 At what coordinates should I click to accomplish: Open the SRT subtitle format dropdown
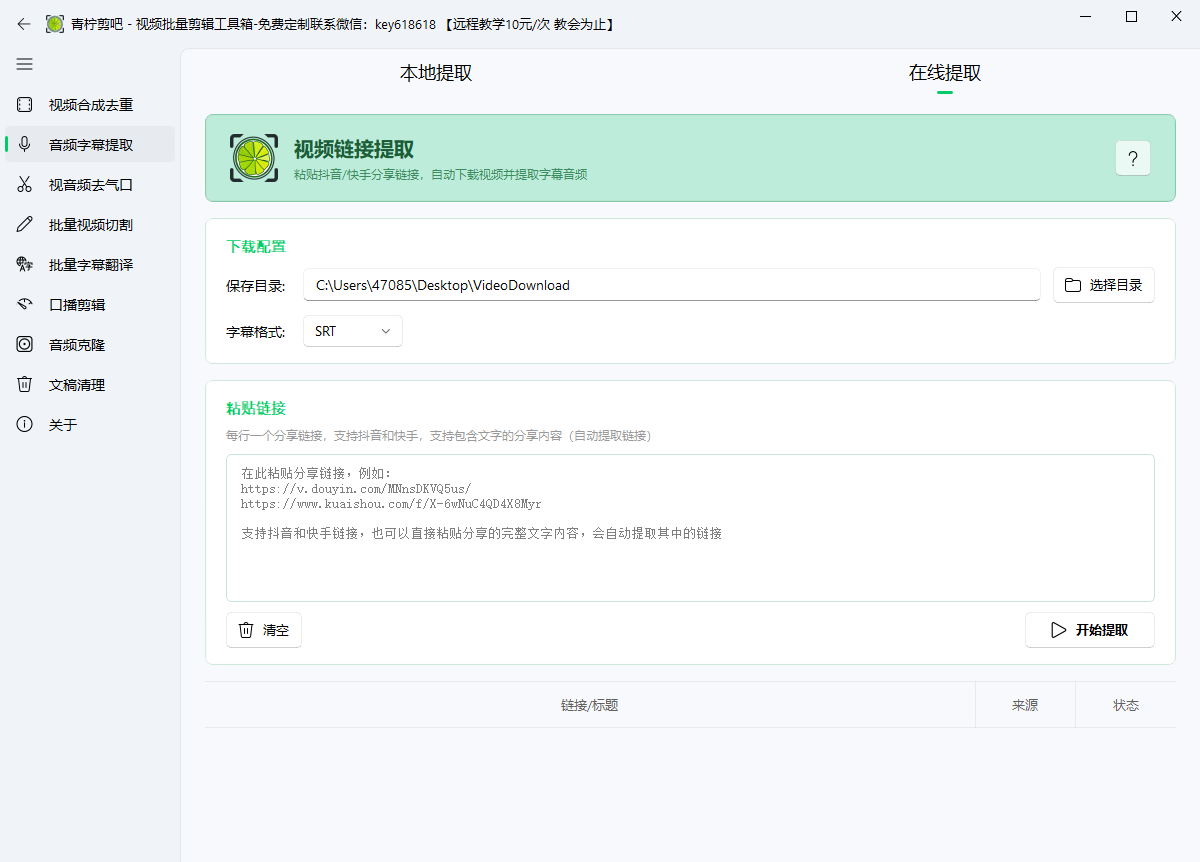(x=352, y=331)
